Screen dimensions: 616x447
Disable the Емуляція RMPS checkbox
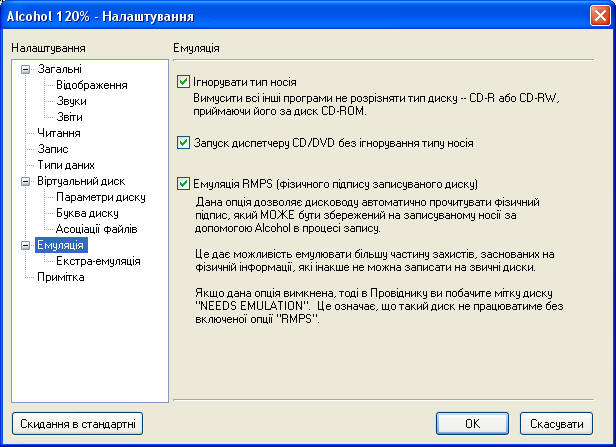point(182,184)
